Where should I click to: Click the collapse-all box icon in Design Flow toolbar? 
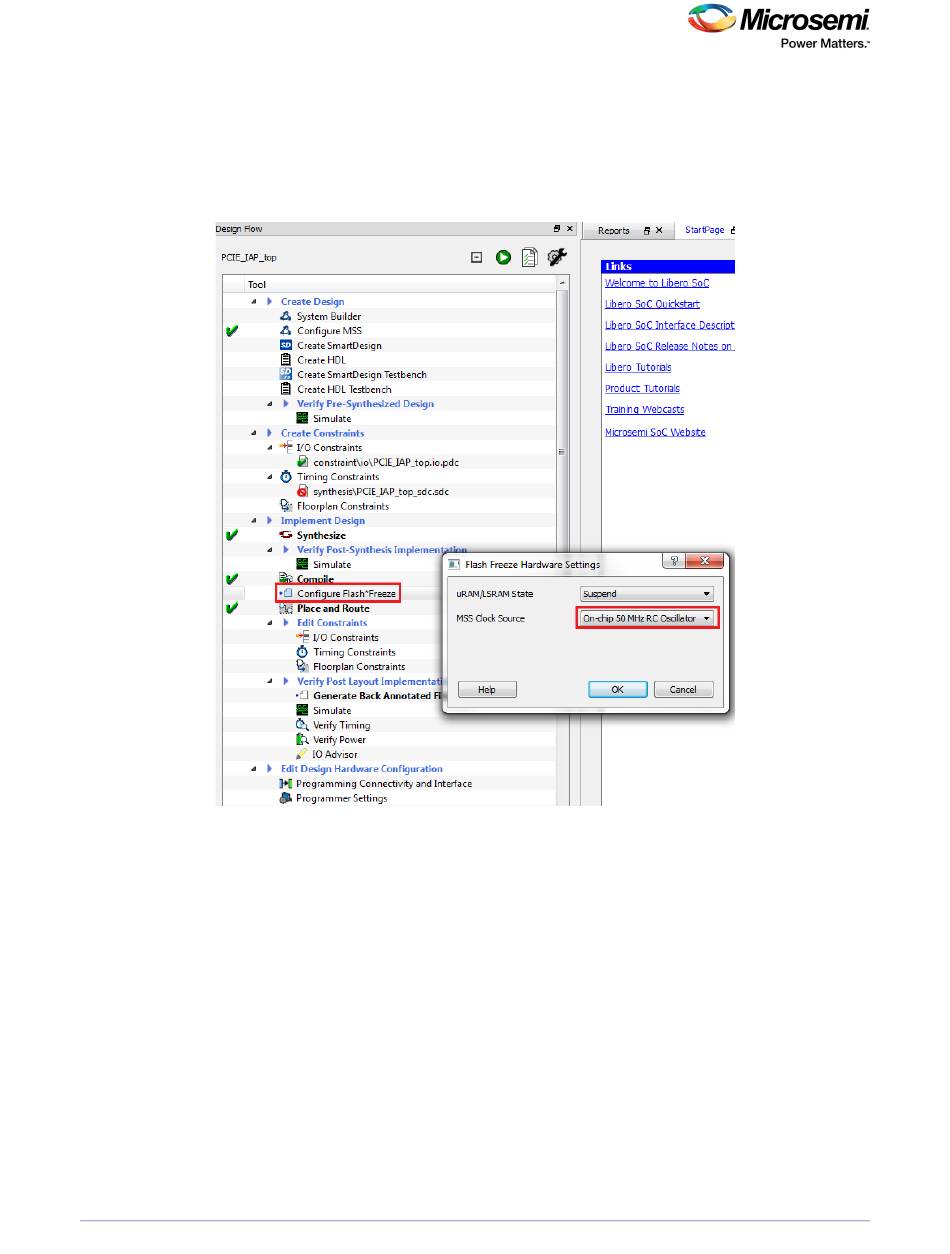(477, 257)
